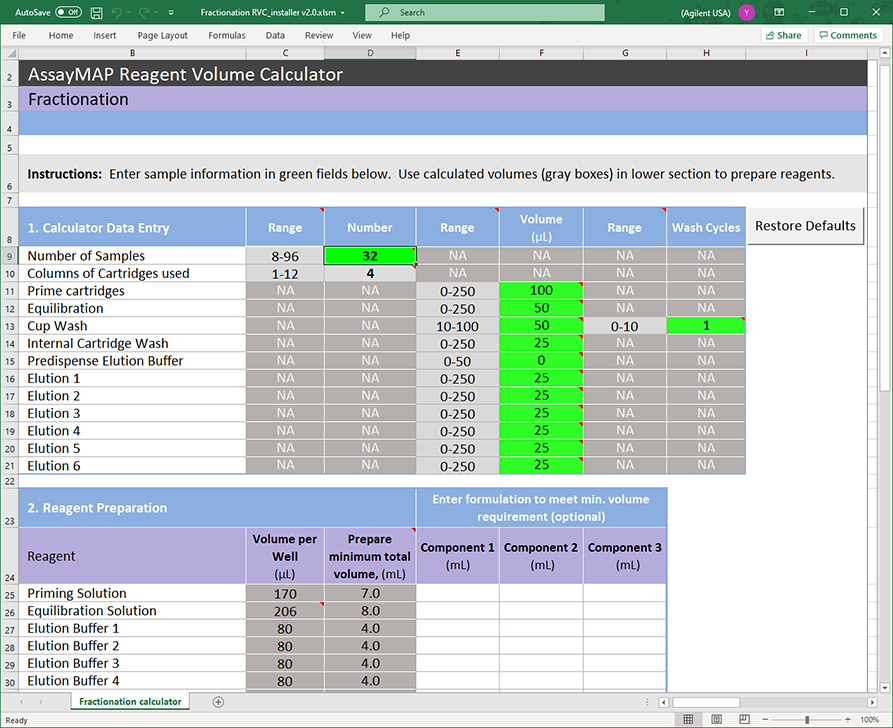Toggle the AutoSave switch
Image resolution: width=893 pixels, height=728 pixels.
[x=68, y=12]
